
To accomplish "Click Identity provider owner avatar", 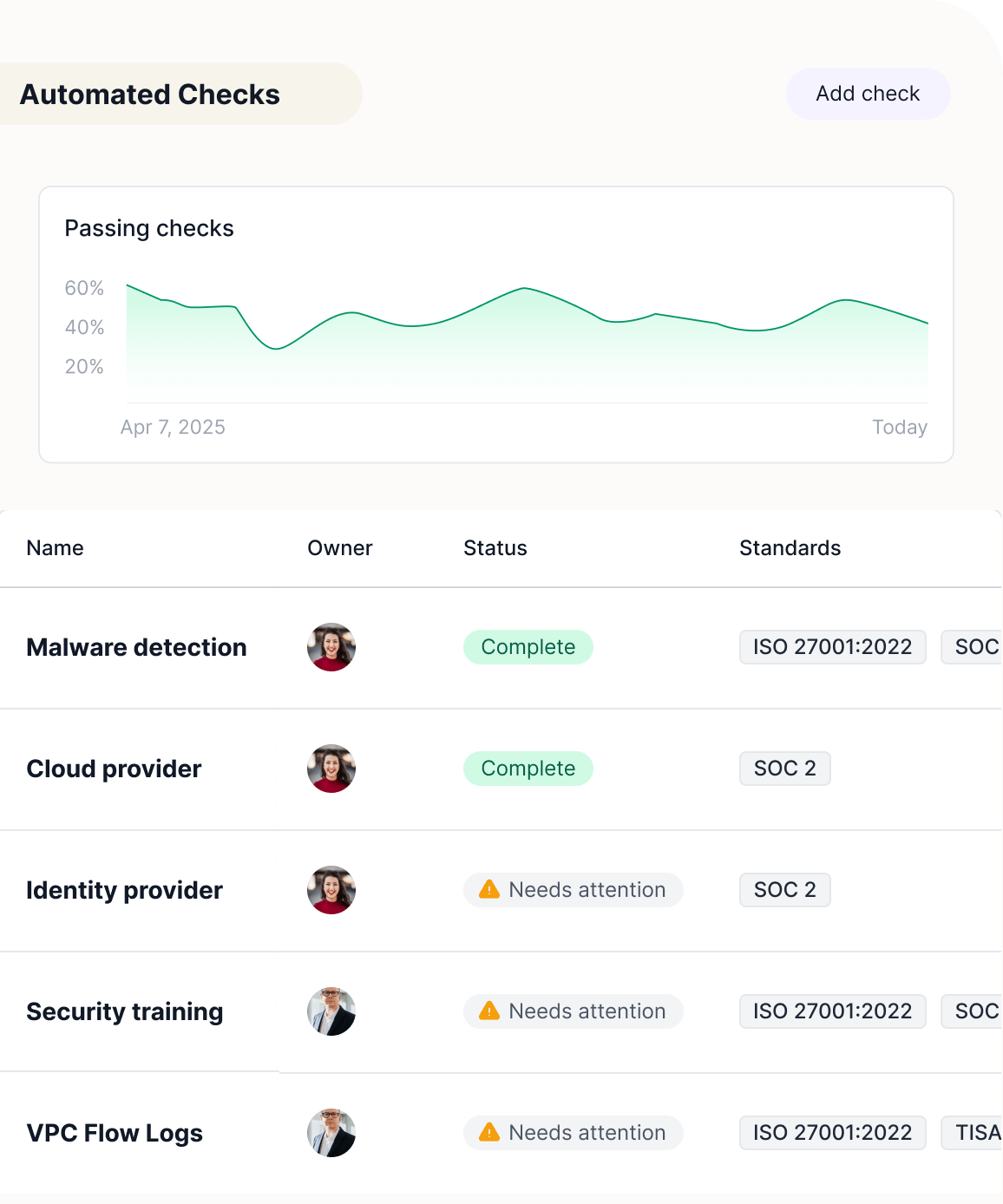I will [x=331, y=890].
